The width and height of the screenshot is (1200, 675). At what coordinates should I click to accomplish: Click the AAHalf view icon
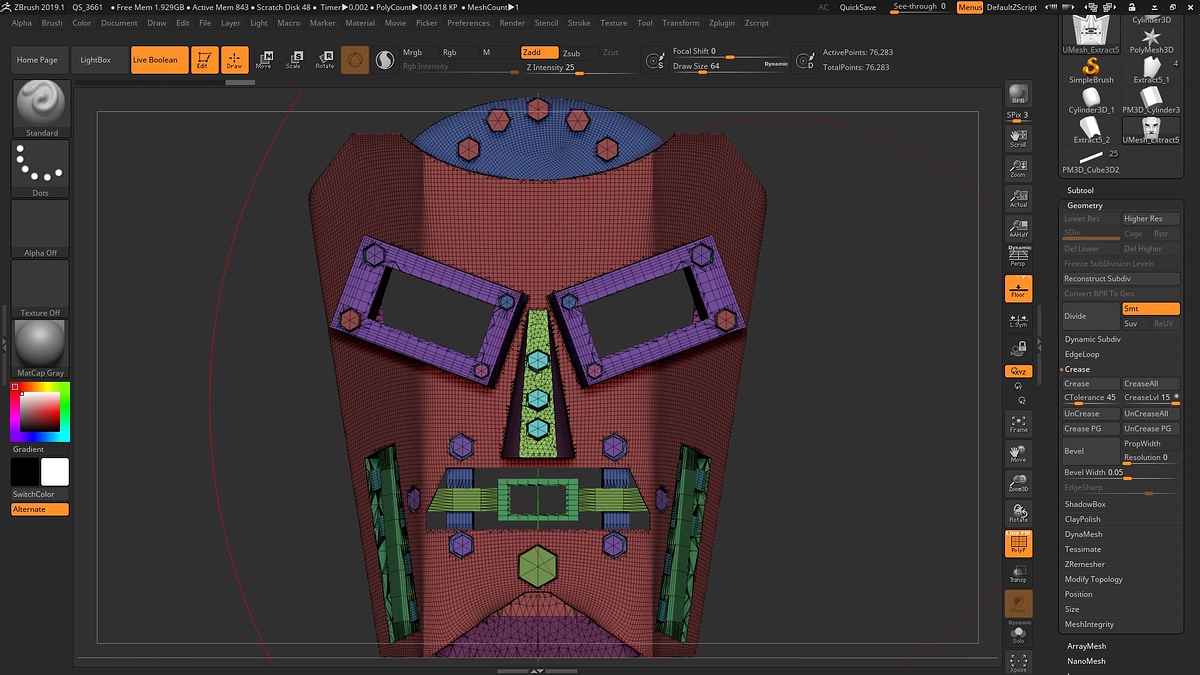[1018, 228]
